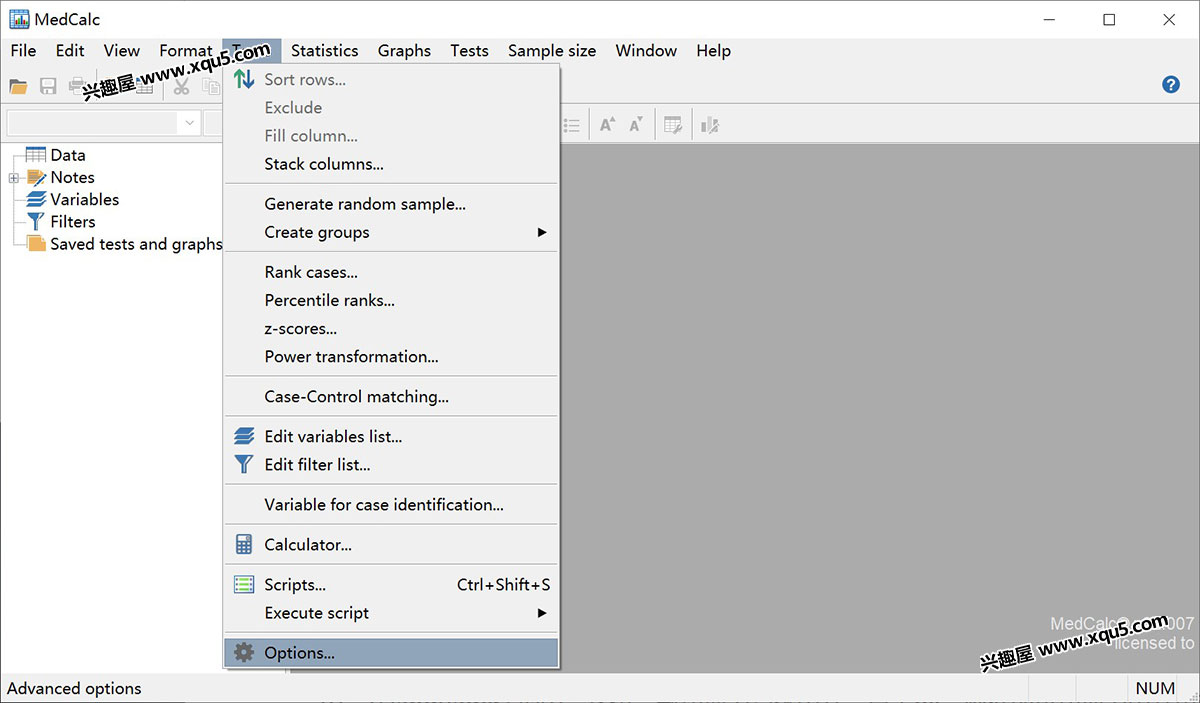The height and width of the screenshot is (703, 1200).
Task: Choose Variable for case identification...
Action: click(x=391, y=505)
